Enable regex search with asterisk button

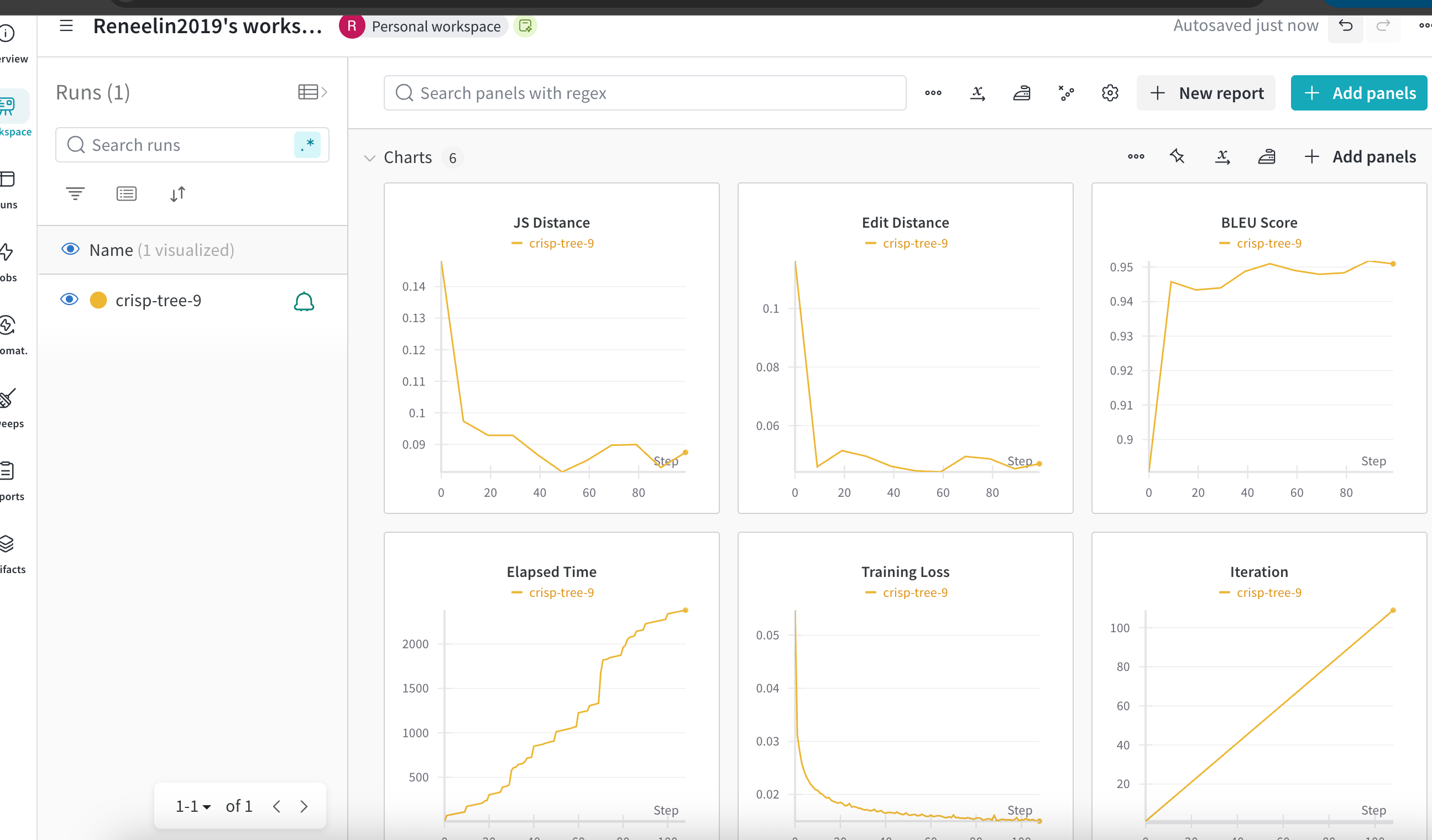[309, 145]
